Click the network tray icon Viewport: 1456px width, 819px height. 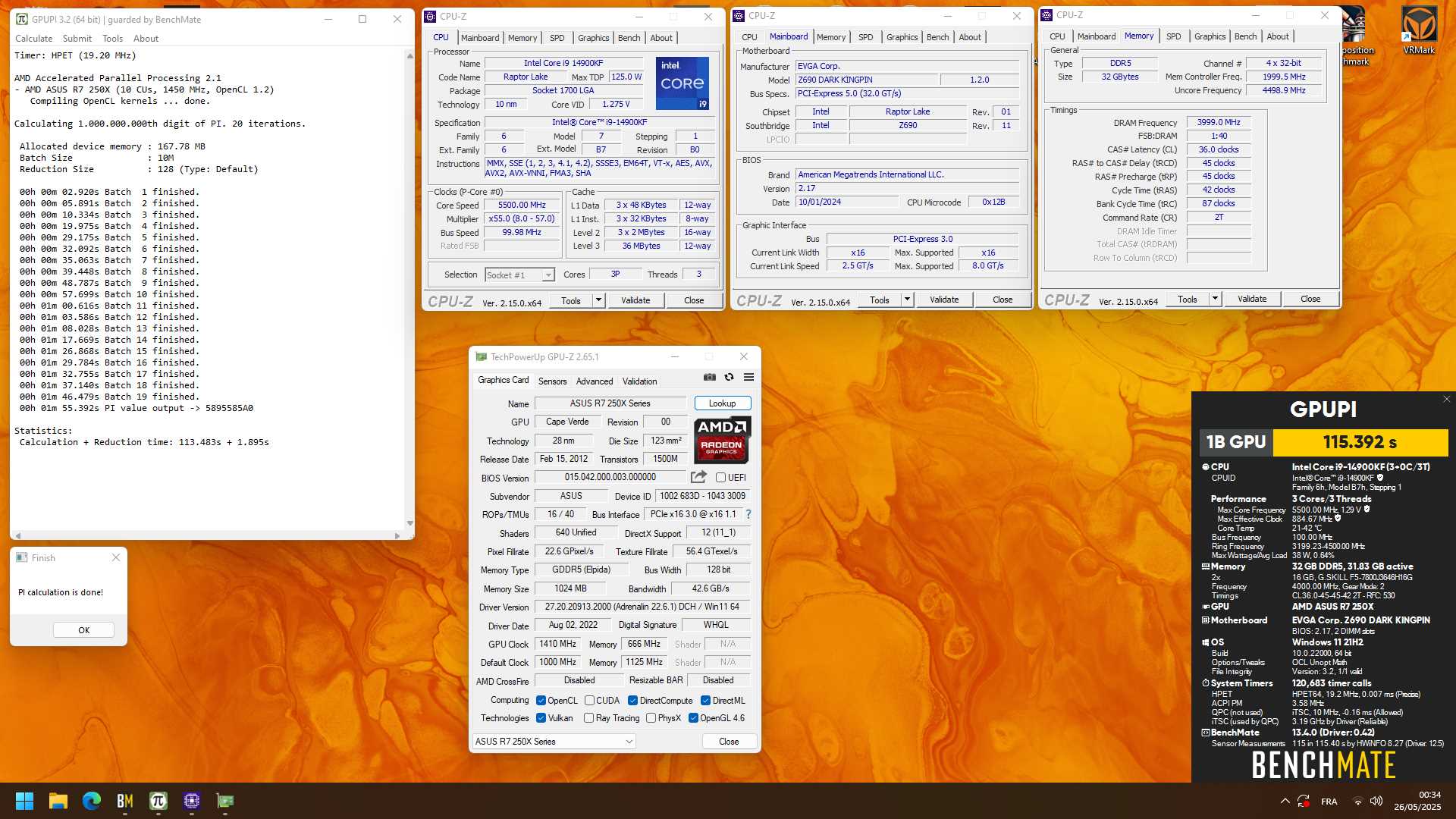click(1357, 802)
